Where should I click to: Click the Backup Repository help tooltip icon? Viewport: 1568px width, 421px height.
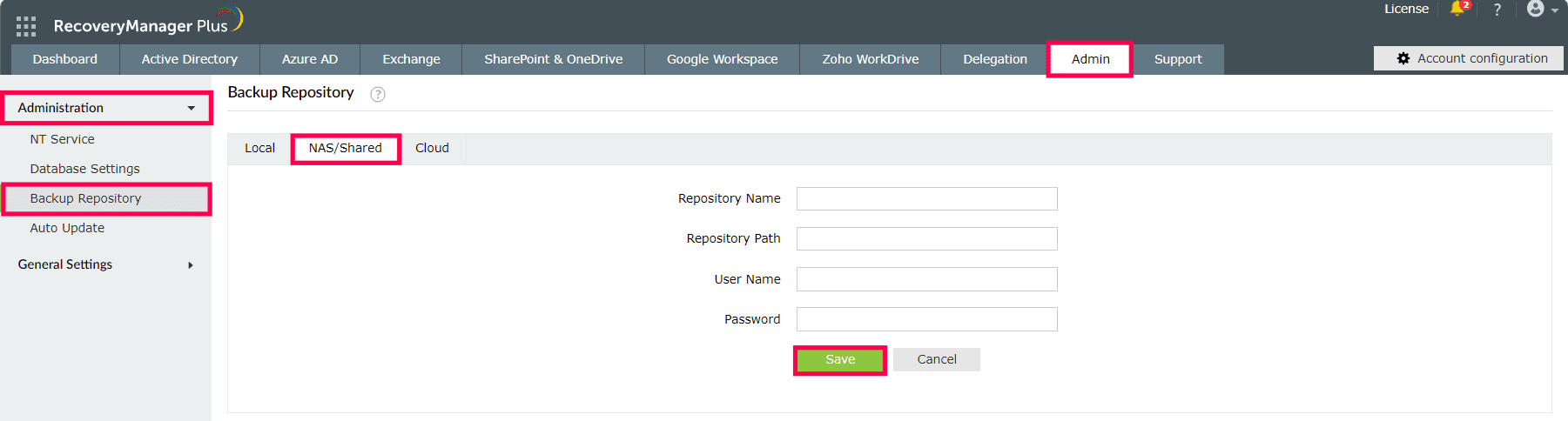[377, 94]
